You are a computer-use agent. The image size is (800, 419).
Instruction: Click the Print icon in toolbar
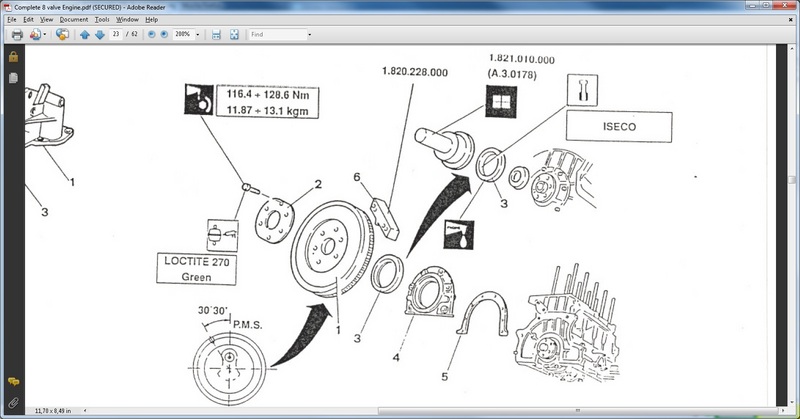tap(16, 34)
